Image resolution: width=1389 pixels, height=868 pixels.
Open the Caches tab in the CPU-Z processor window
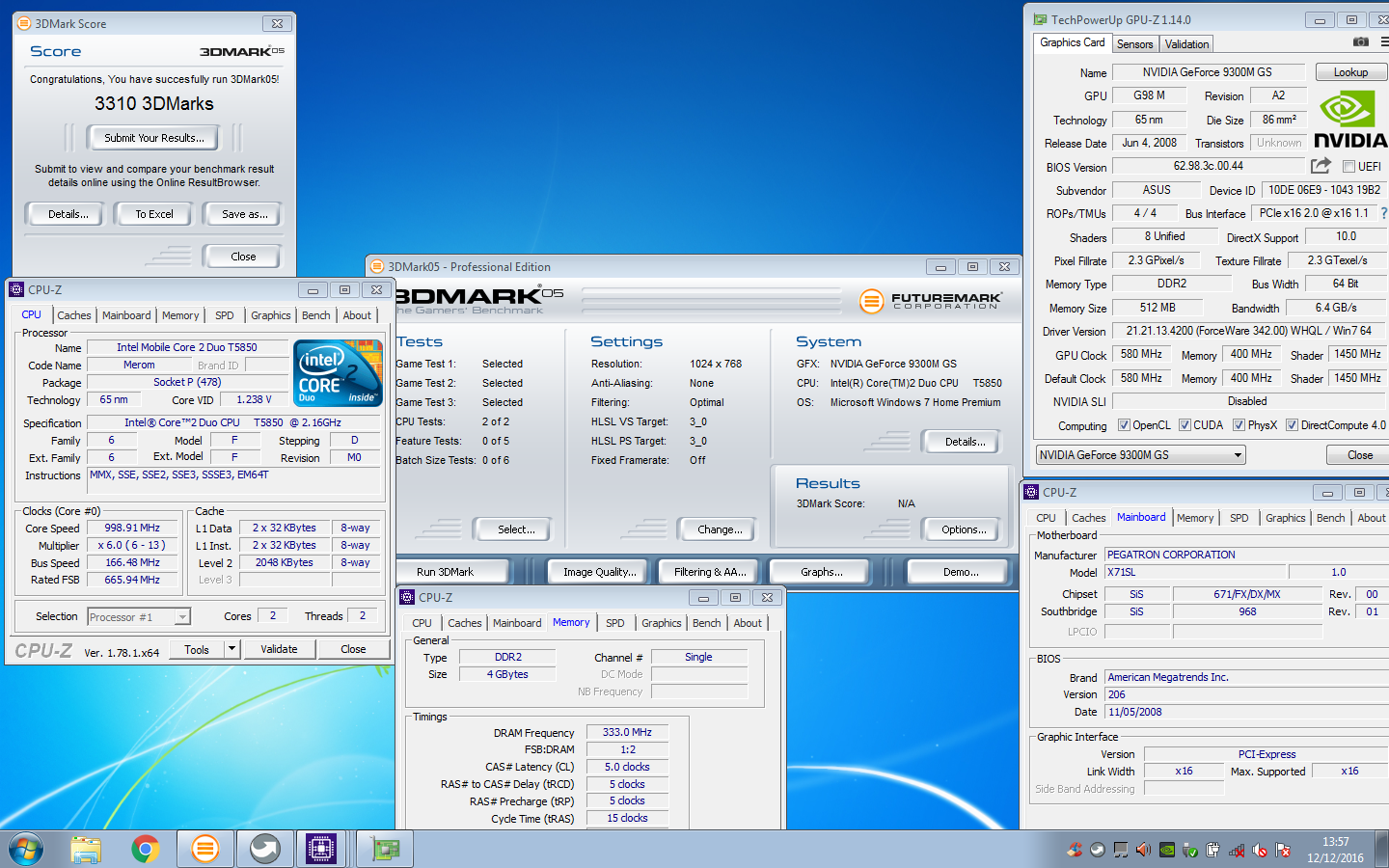click(x=74, y=315)
